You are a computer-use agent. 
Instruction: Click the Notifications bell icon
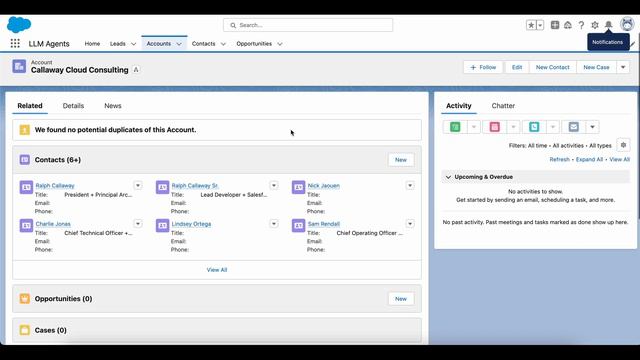coord(608,25)
